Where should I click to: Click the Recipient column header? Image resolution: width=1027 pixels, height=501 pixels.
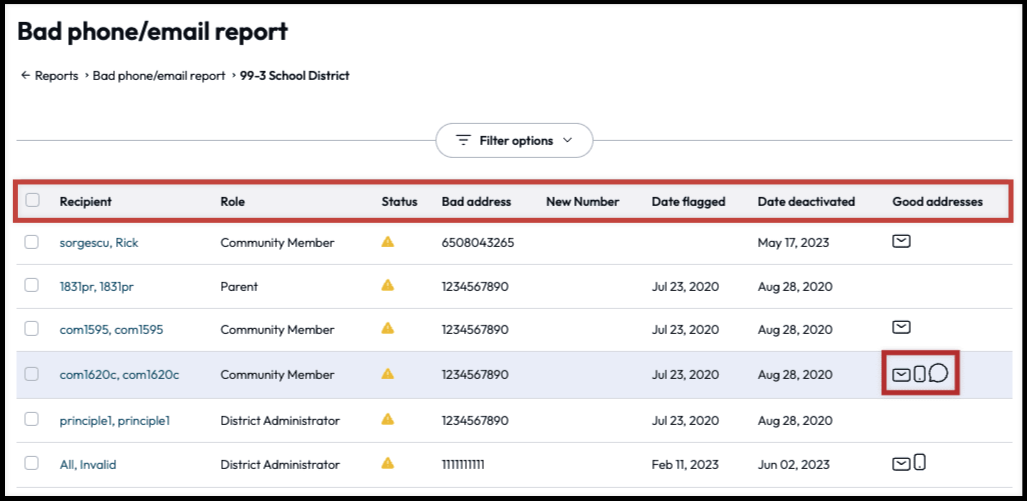85,201
